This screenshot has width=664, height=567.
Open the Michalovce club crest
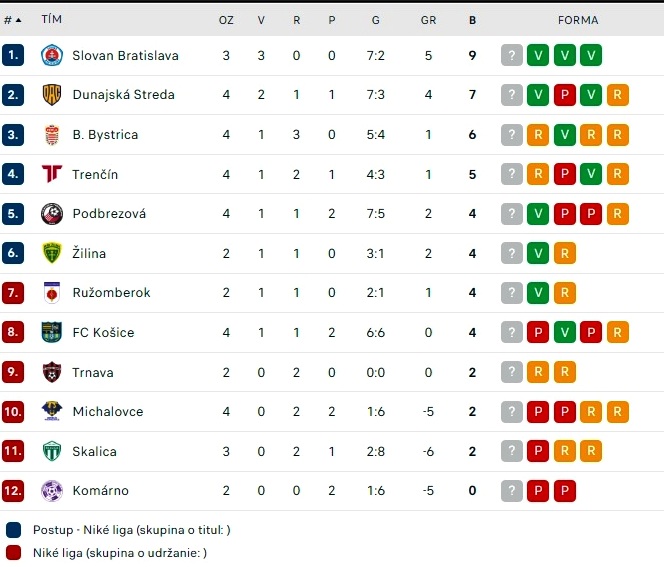[52, 411]
